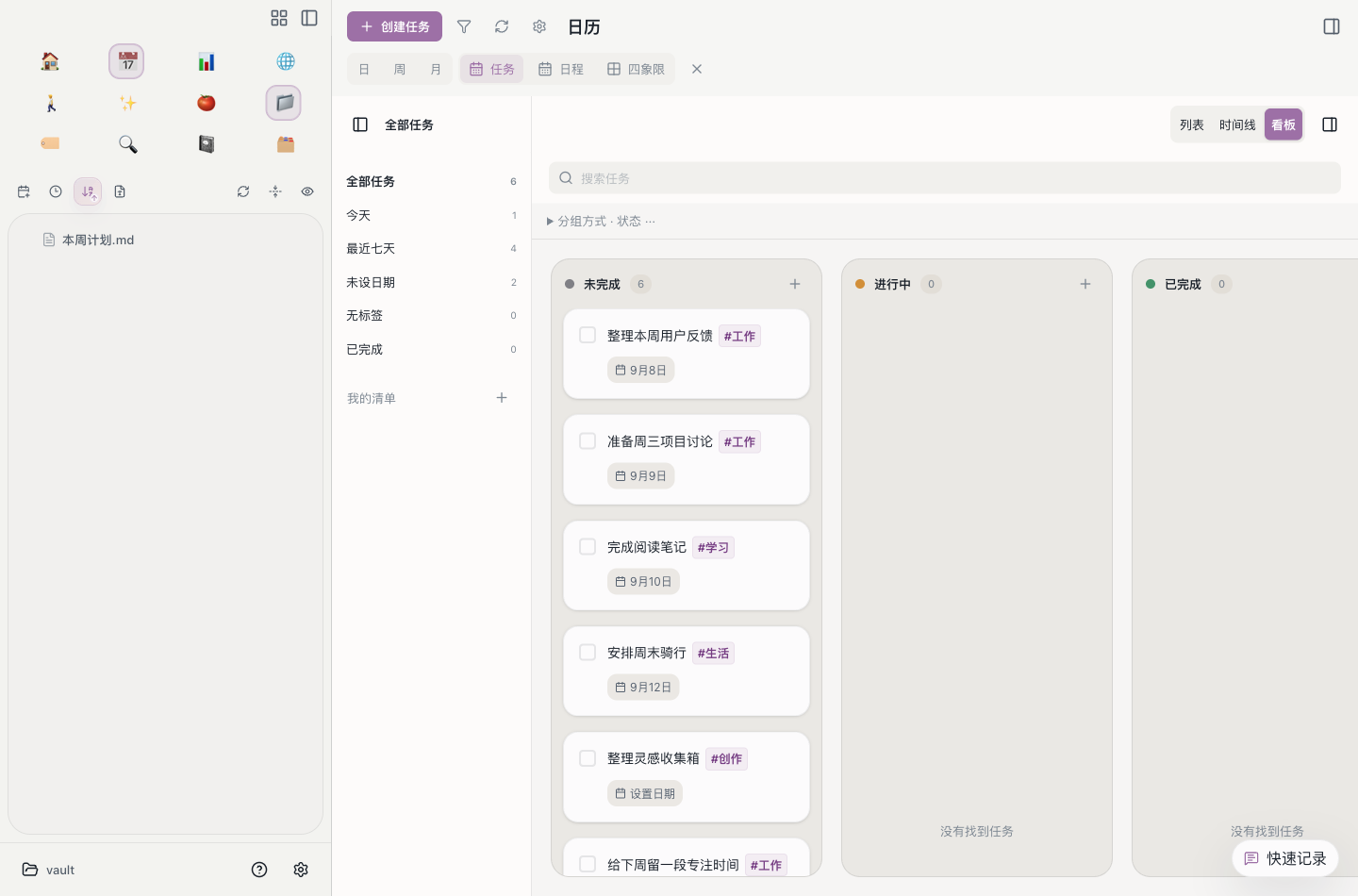Click the card file box icon
Viewport: 1358px width, 896px height.
pos(286,143)
